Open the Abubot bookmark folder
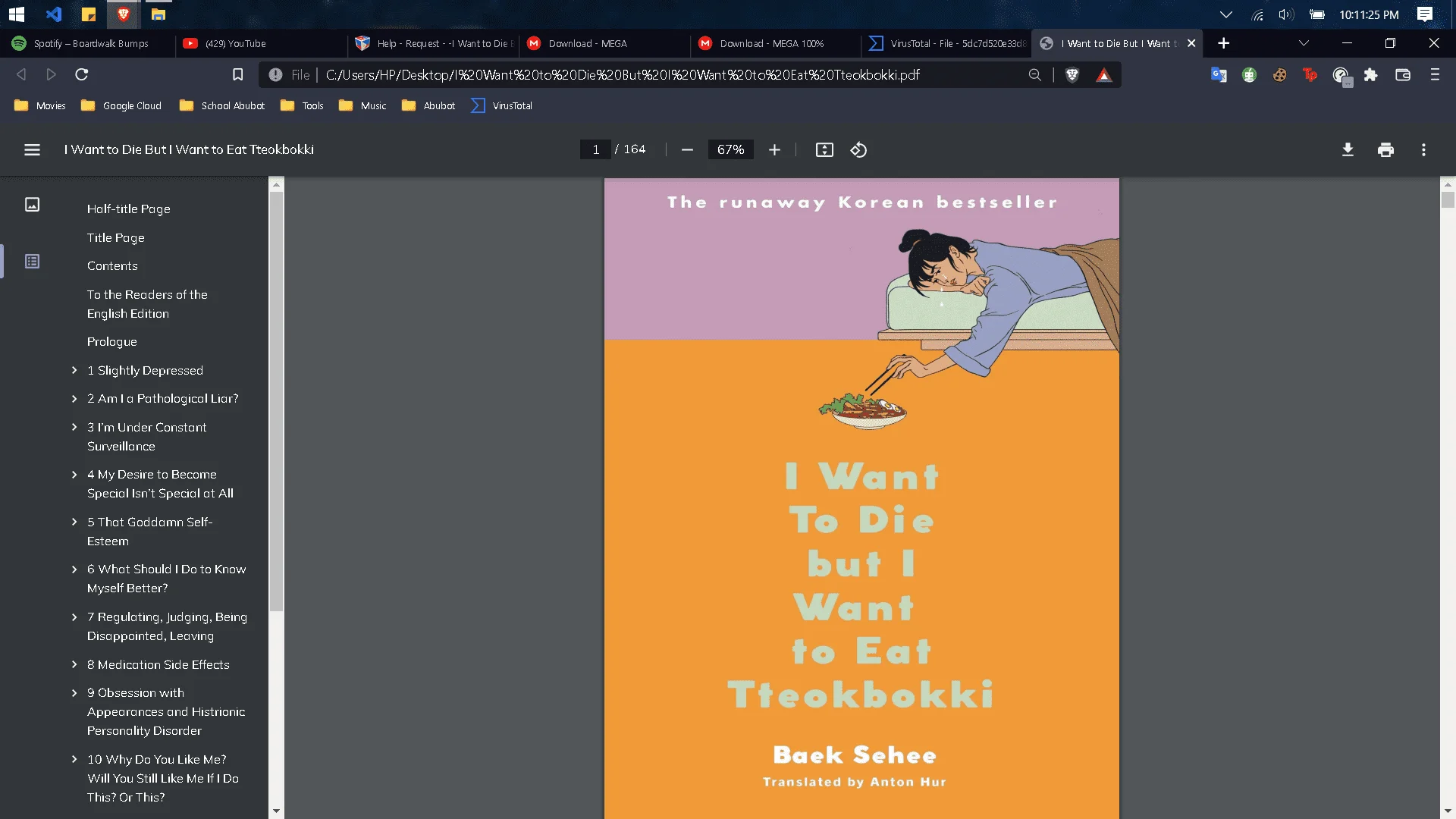Viewport: 1456px width, 819px height. (x=428, y=105)
